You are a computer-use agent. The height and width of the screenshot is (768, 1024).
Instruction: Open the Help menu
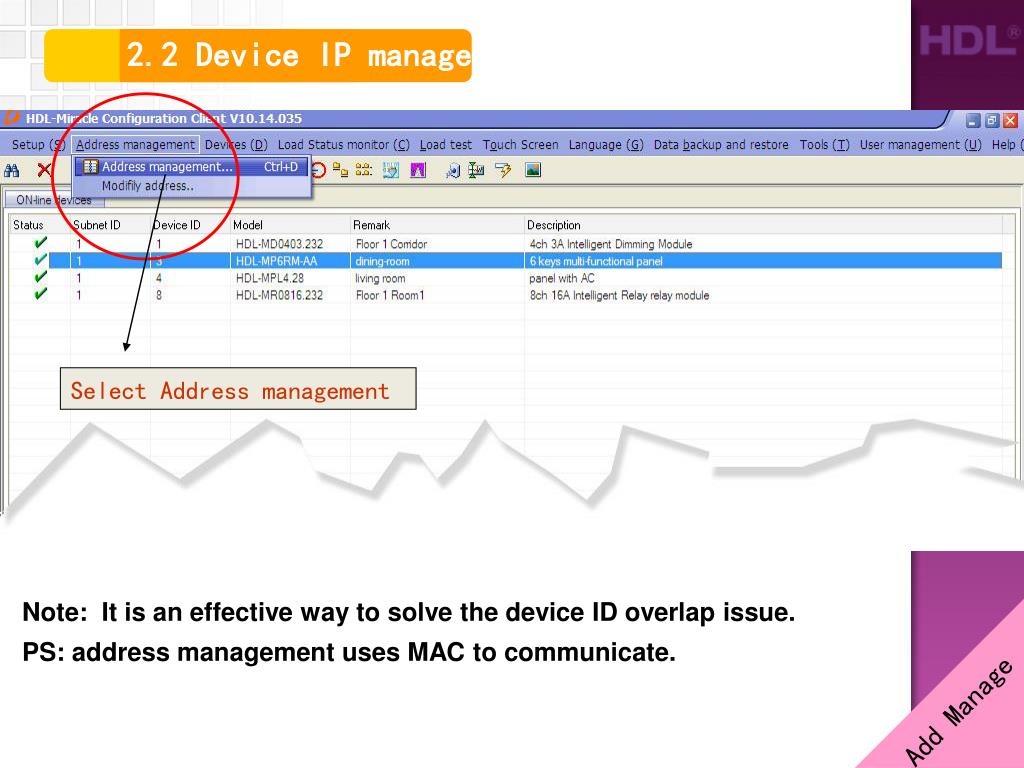coord(1006,144)
